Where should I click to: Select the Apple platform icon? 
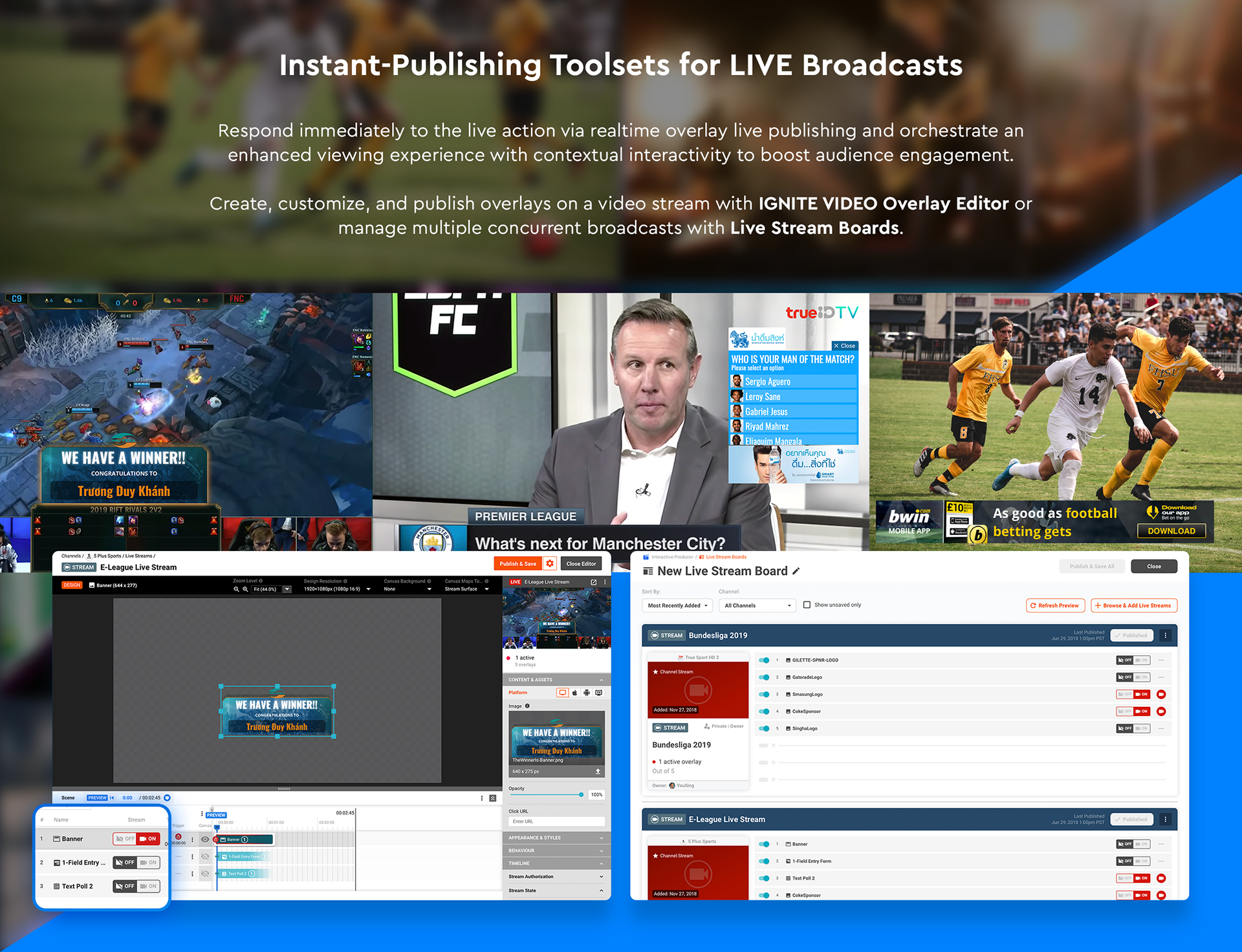[575, 693]
